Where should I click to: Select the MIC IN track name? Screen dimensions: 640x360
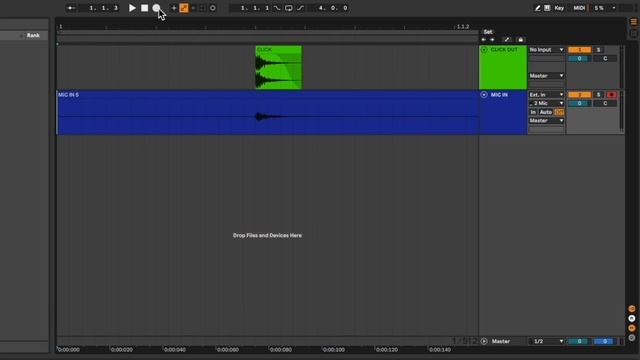[x=499, y=94]
